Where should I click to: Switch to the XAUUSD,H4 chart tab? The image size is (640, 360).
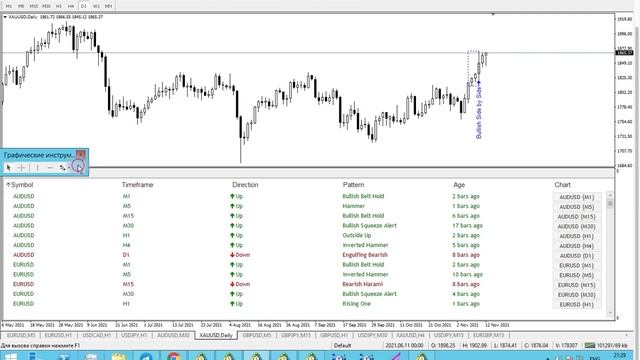(x=411, y=335)
